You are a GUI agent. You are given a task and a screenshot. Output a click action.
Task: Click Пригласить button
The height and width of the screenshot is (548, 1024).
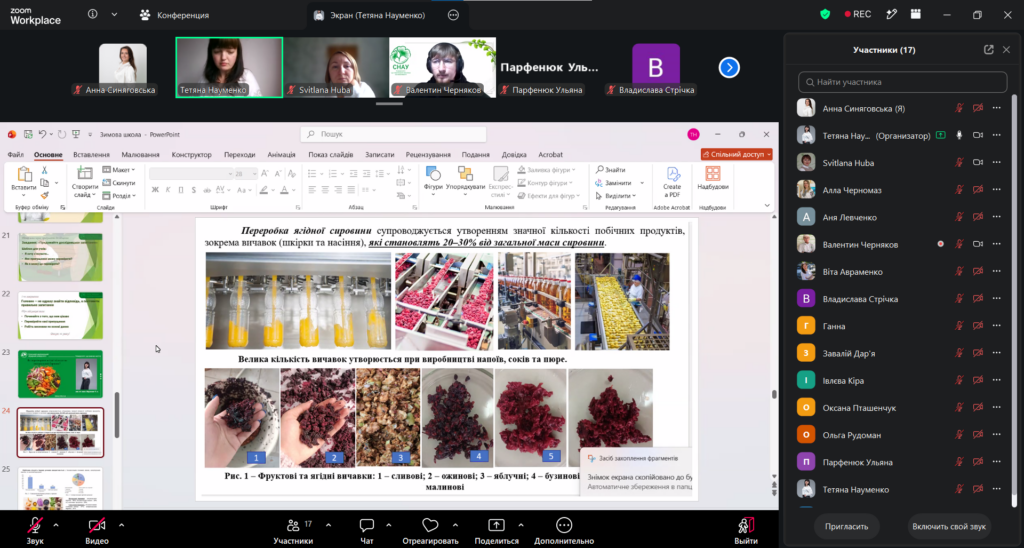(846, 526)
